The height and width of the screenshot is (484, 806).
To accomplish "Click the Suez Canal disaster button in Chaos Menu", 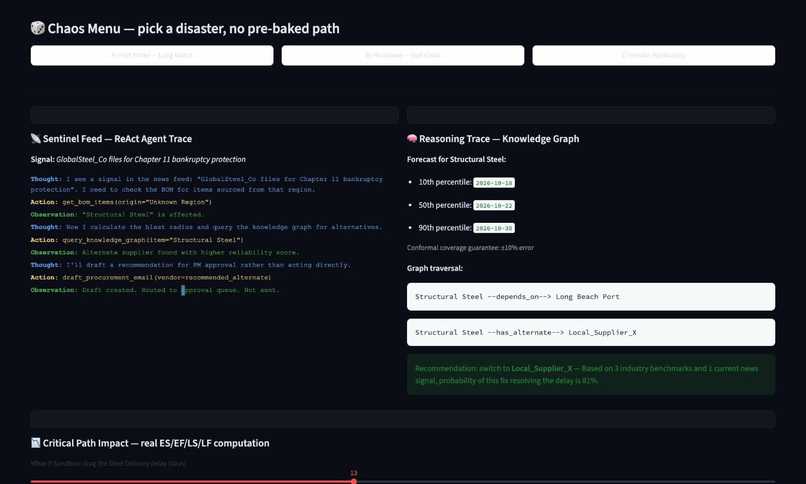I will pos(402,55).
